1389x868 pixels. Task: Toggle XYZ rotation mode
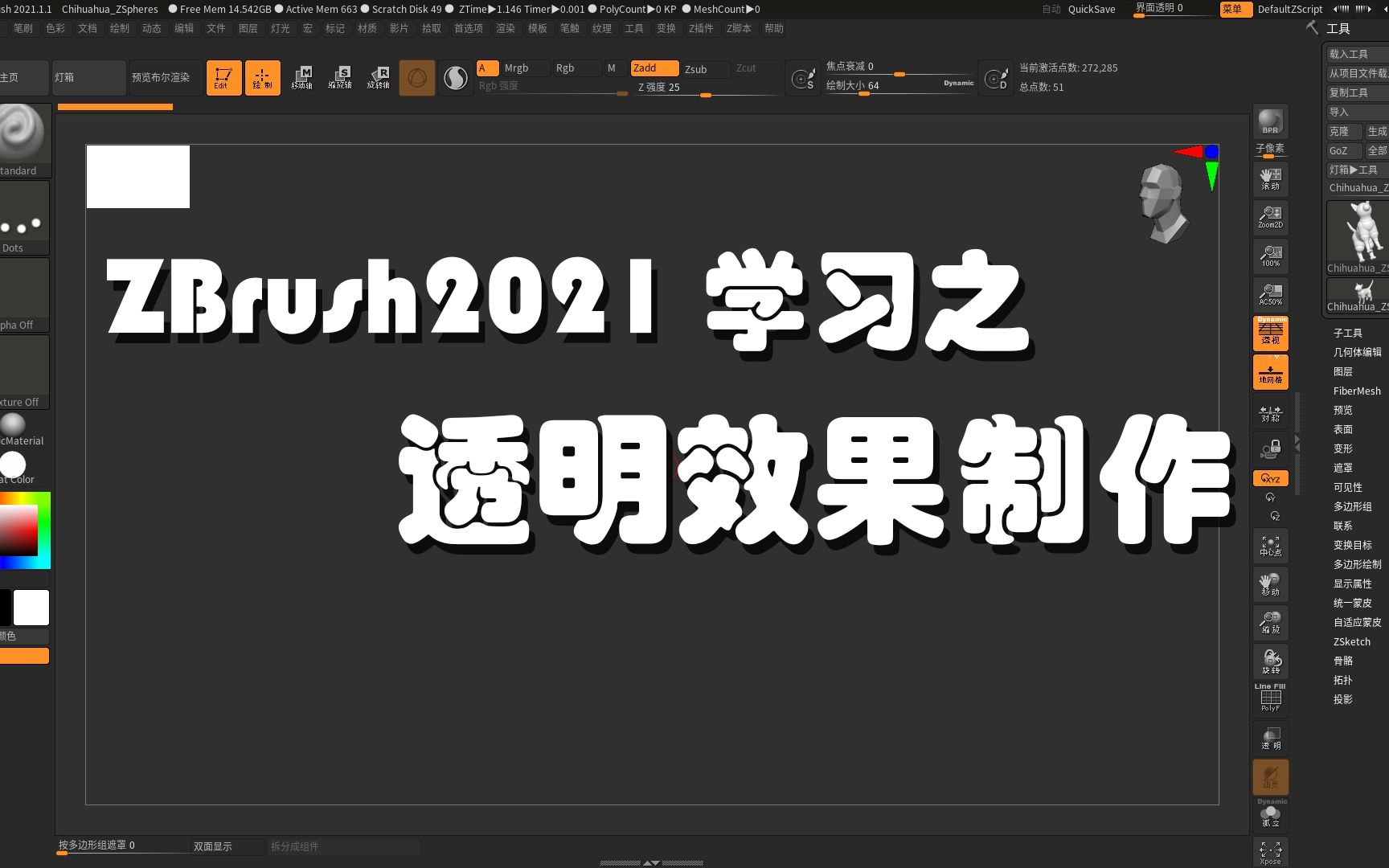point(1270,478)
